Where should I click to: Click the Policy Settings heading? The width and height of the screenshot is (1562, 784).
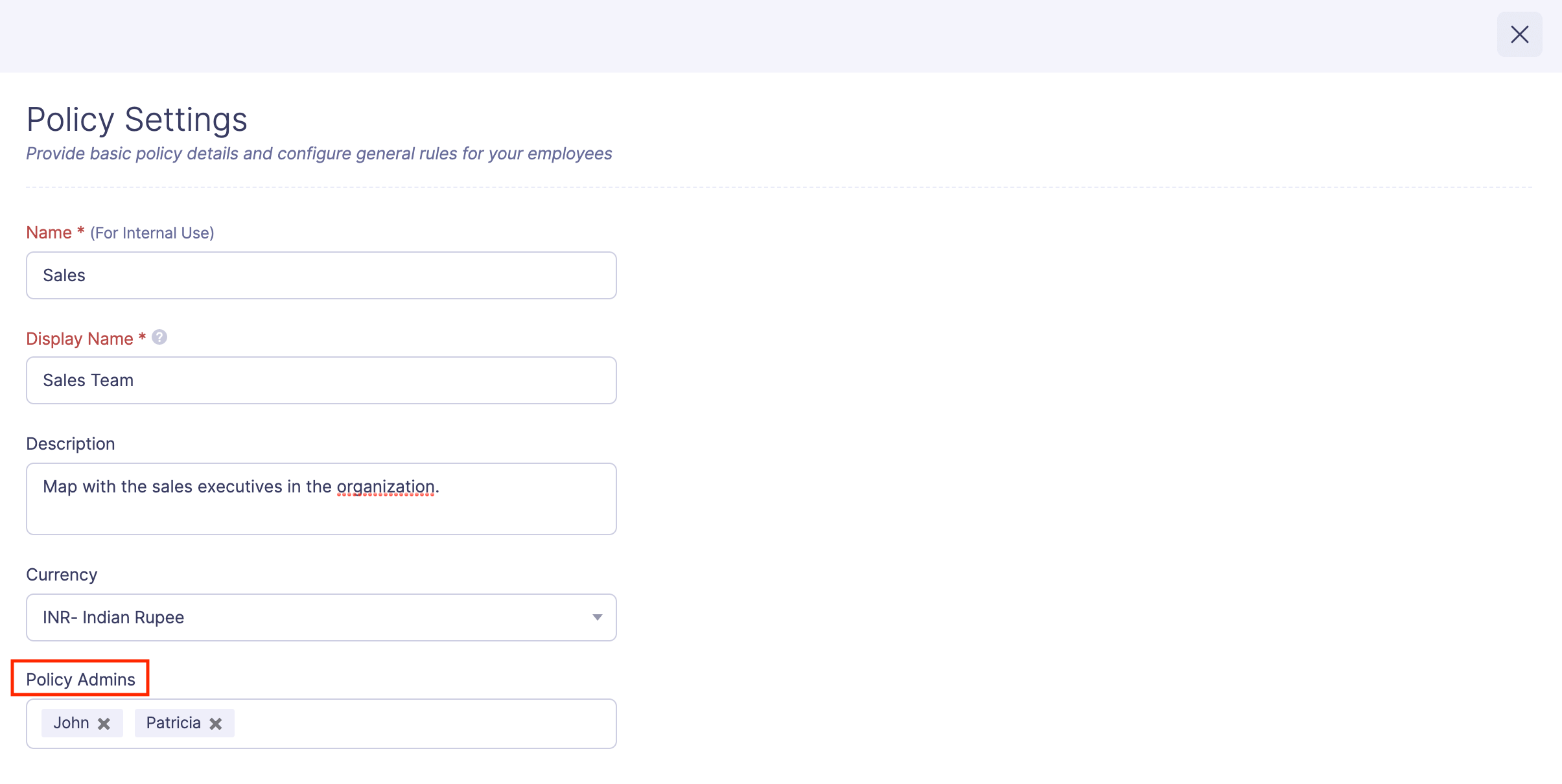(x=136, y=119)
